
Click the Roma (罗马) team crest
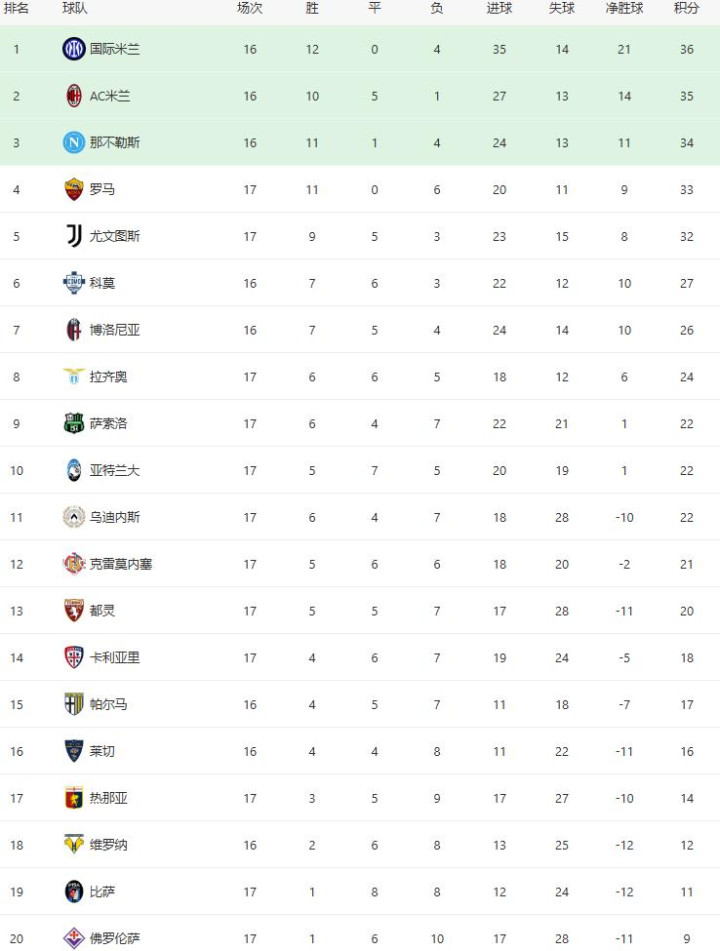(74, 189)
